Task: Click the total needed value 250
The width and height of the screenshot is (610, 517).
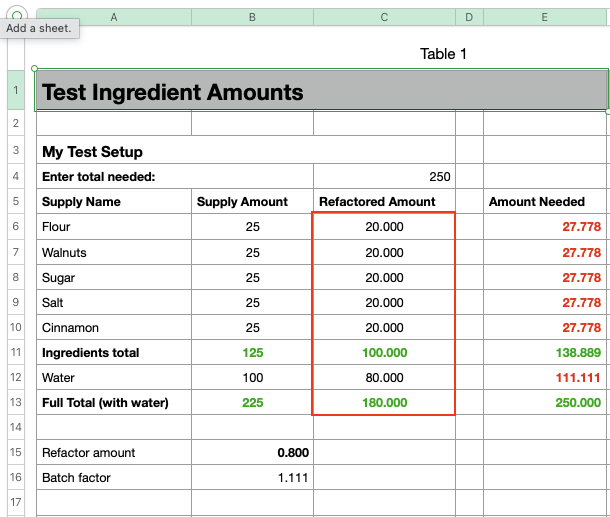Action: click(x=384, y=177)
